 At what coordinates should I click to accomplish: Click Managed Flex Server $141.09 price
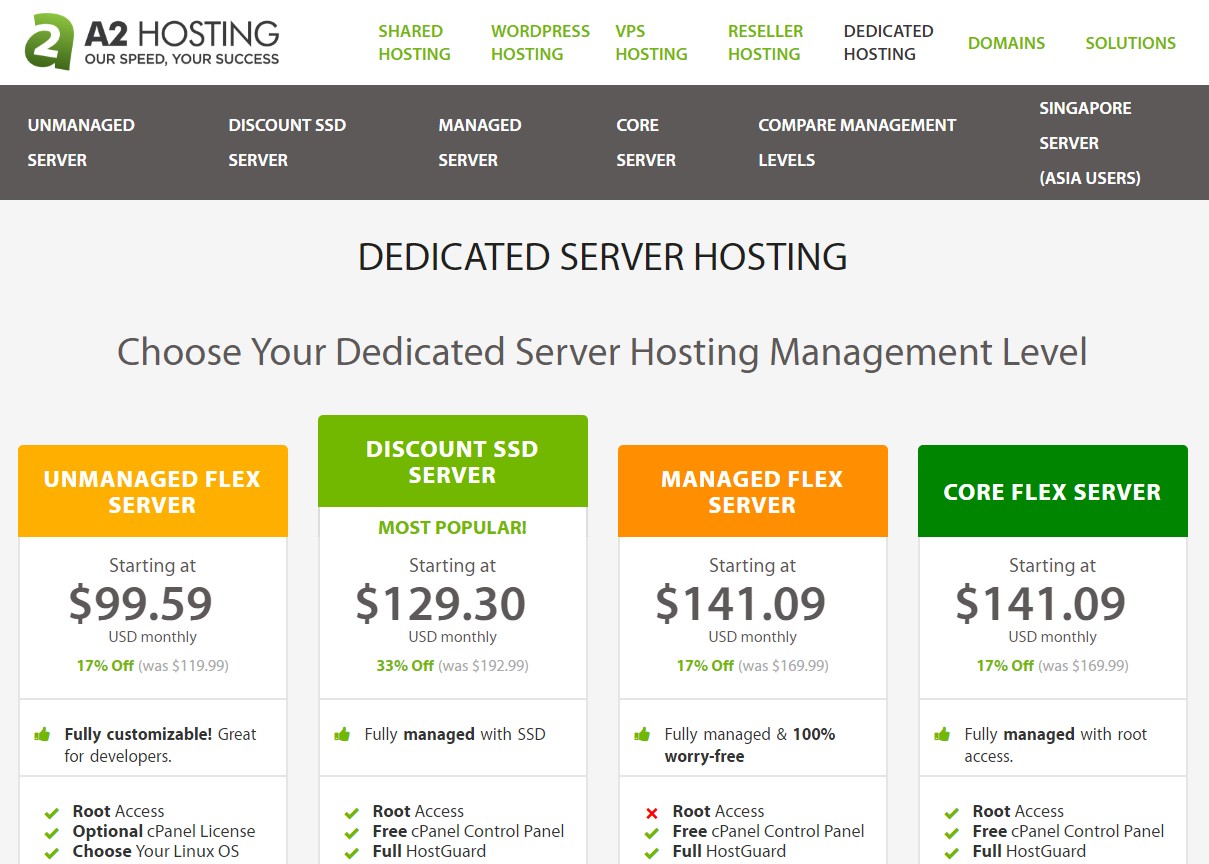(741, 603)
